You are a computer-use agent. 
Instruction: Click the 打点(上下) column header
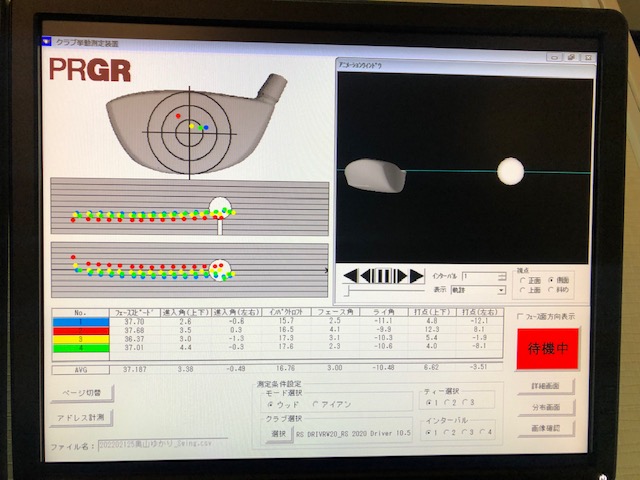click(x=432, y=312)
